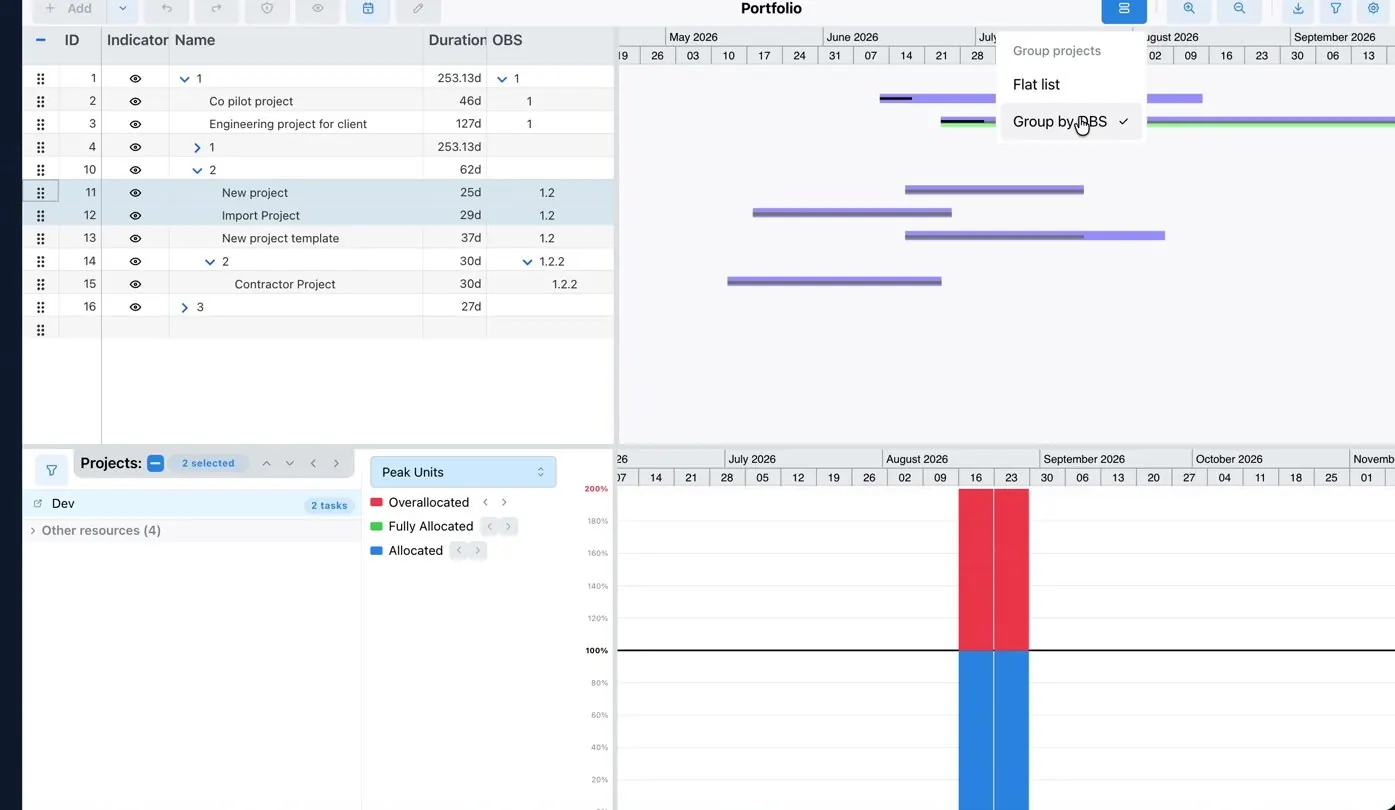
Task: Go to previous Overallocated period arrow
Action: pyautogui.click(x=485, y=503)
